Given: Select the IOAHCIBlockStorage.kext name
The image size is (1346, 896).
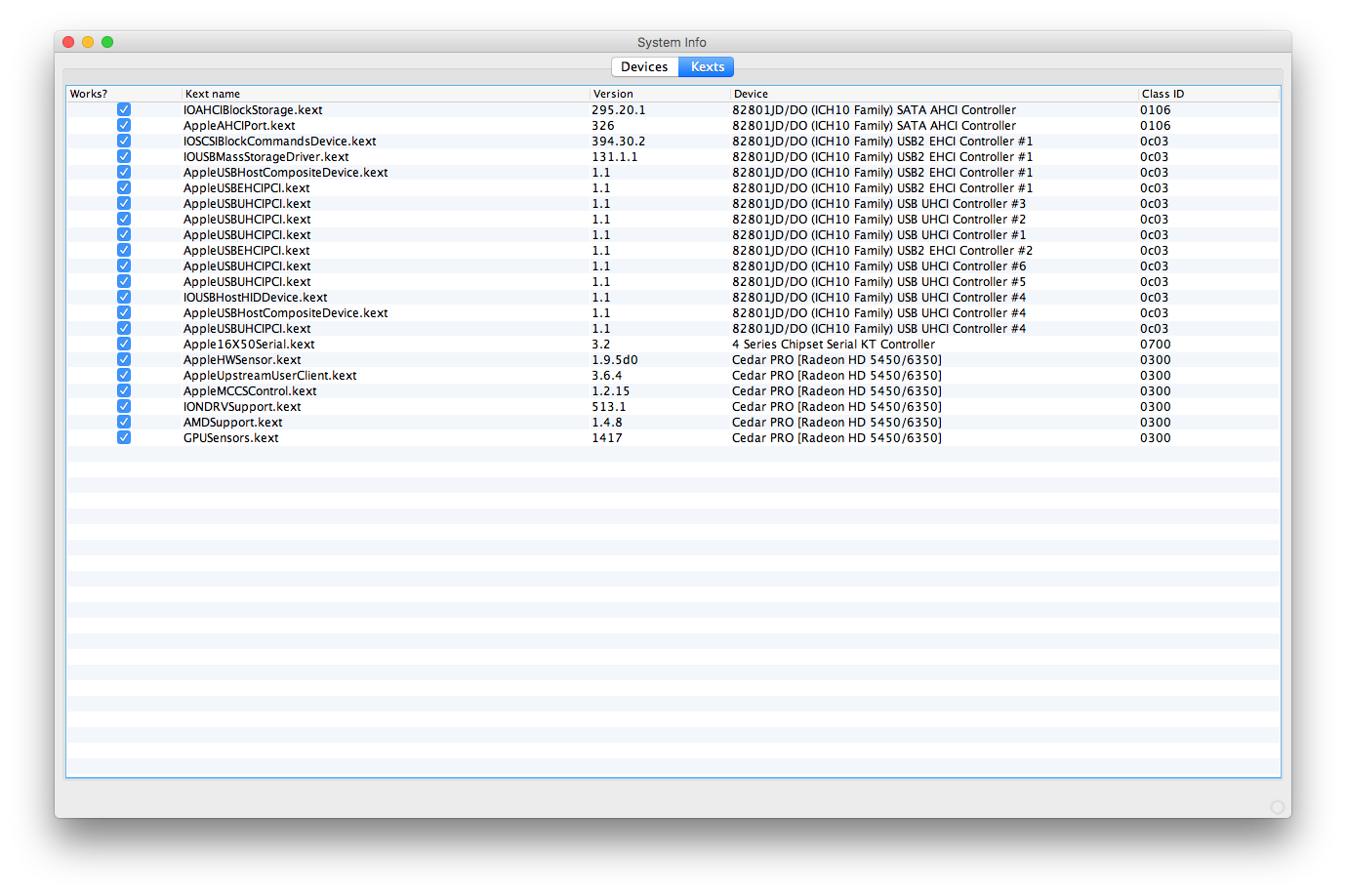Looking at the screenshot, I should tap(253, 110).
